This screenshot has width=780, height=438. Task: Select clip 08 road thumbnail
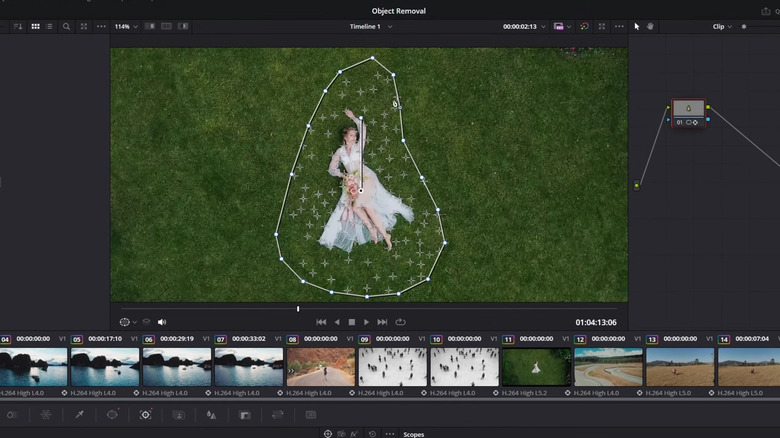click(x=321, y=367)
